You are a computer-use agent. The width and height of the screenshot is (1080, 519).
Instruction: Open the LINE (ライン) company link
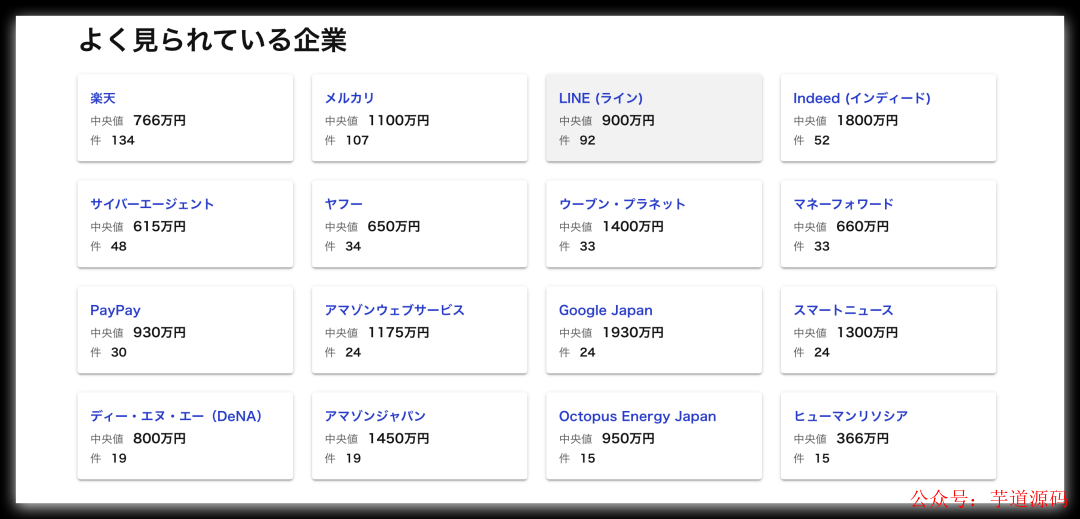pyautogui.click(x=601, y=98)
